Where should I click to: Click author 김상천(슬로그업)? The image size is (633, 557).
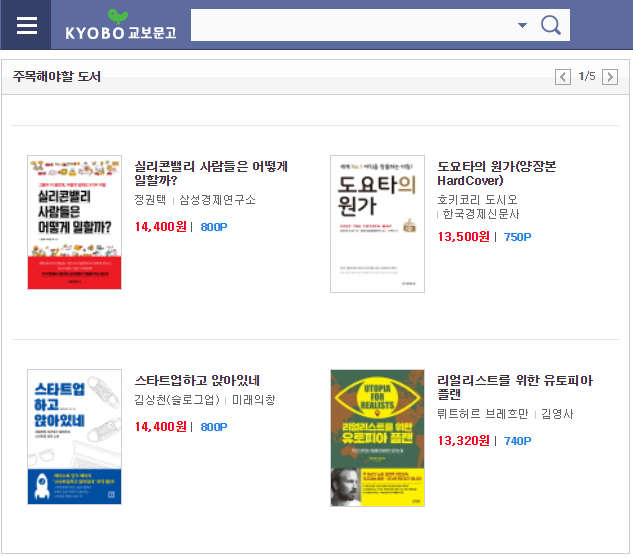point(177,400)
